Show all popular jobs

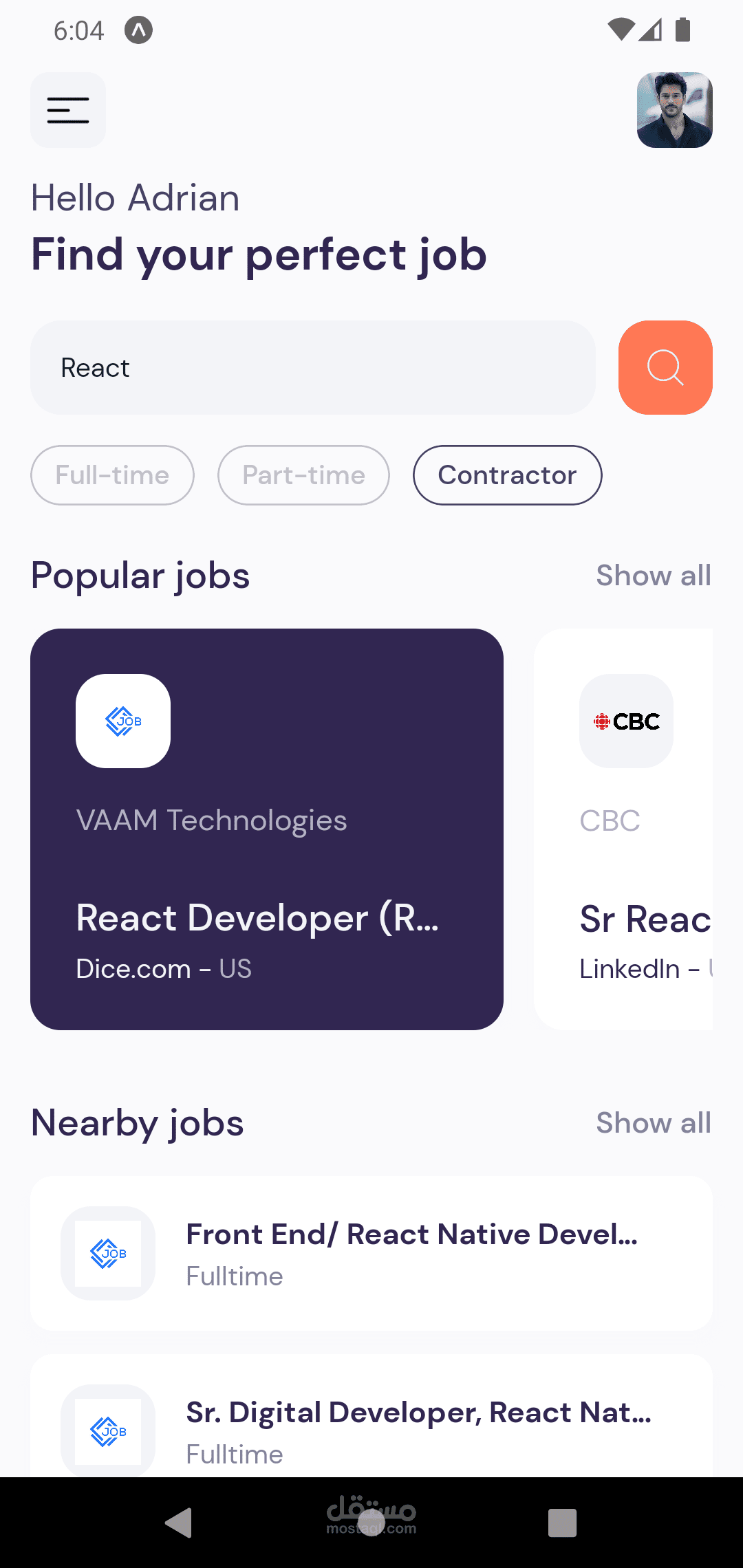(653, 576)
